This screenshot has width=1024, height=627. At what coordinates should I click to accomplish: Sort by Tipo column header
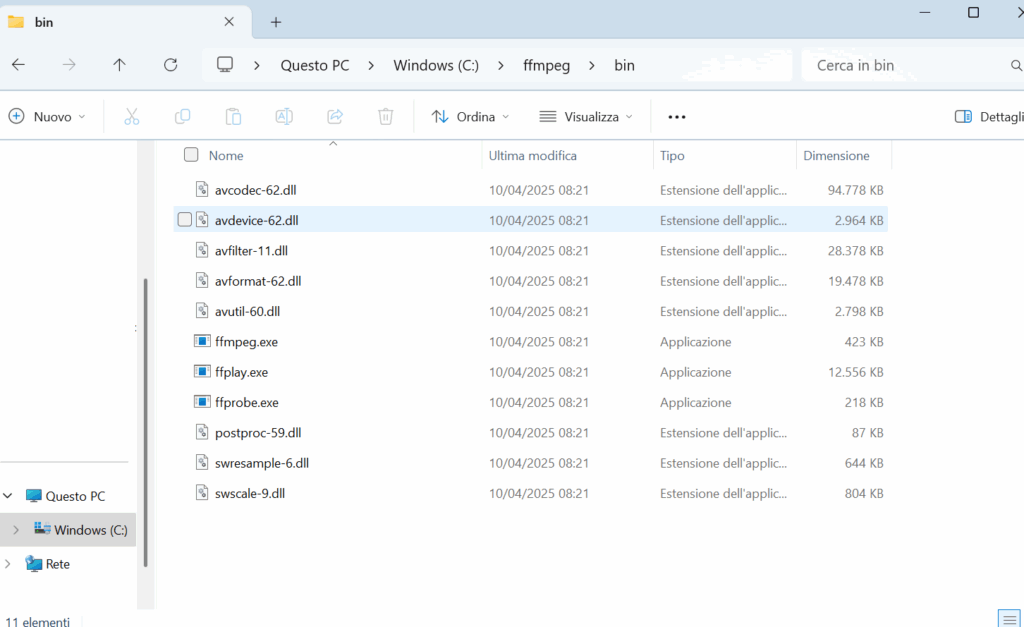pyautogui.click(x=672, y=155)
